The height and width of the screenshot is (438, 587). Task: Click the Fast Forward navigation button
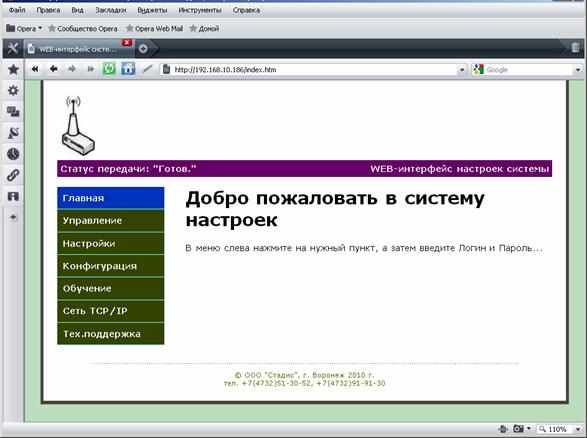coord(91,69)
